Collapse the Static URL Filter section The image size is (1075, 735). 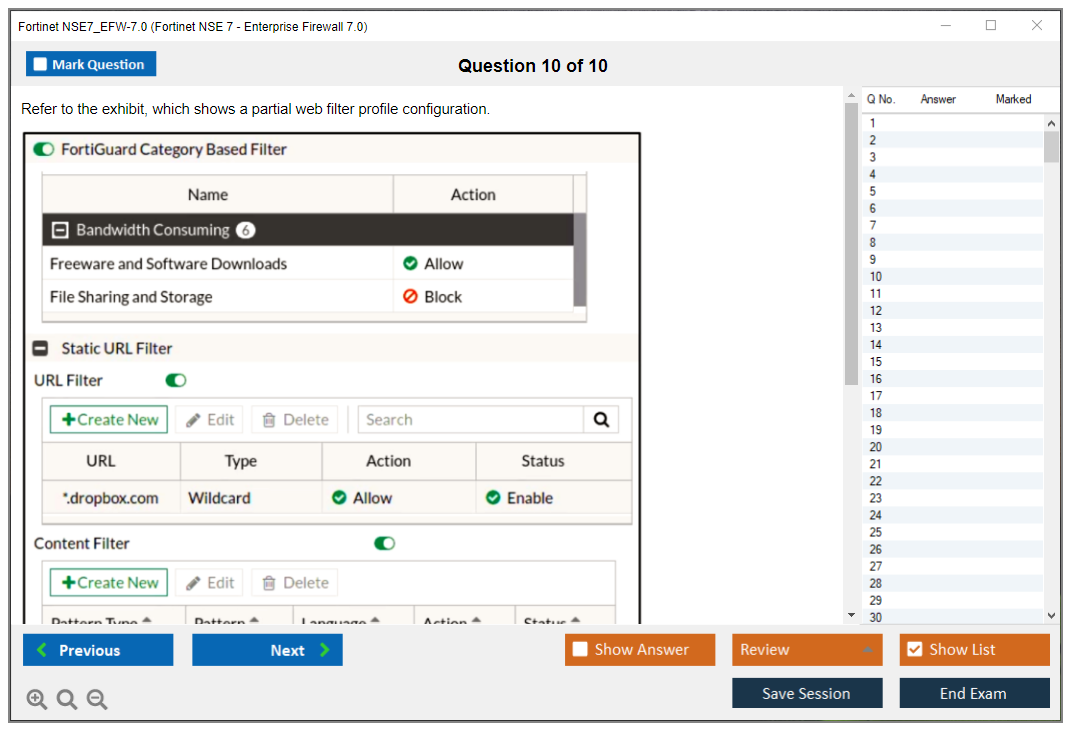tap(41, 349)
